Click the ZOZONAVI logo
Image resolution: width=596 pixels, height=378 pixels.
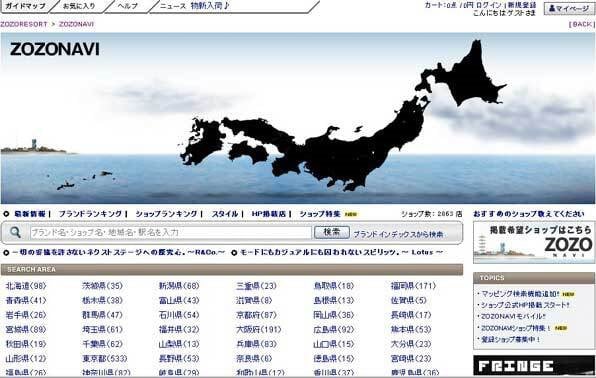(x=55, y=49)
